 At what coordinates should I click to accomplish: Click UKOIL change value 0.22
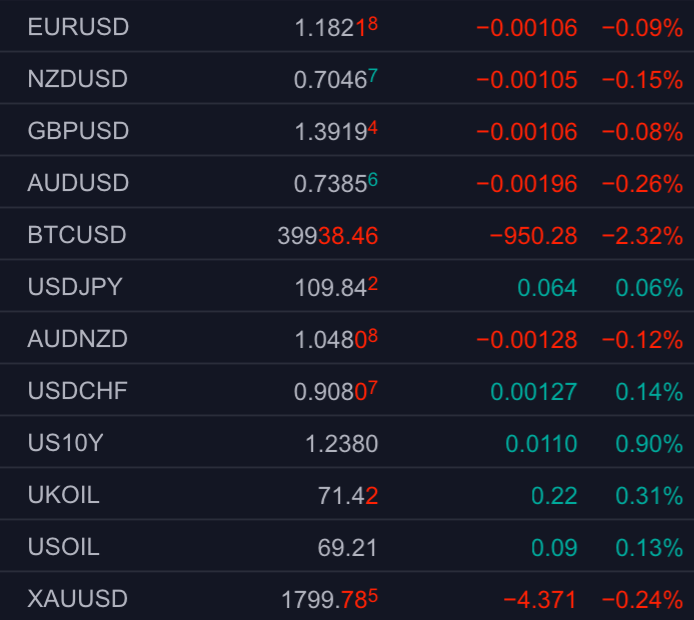557,496
